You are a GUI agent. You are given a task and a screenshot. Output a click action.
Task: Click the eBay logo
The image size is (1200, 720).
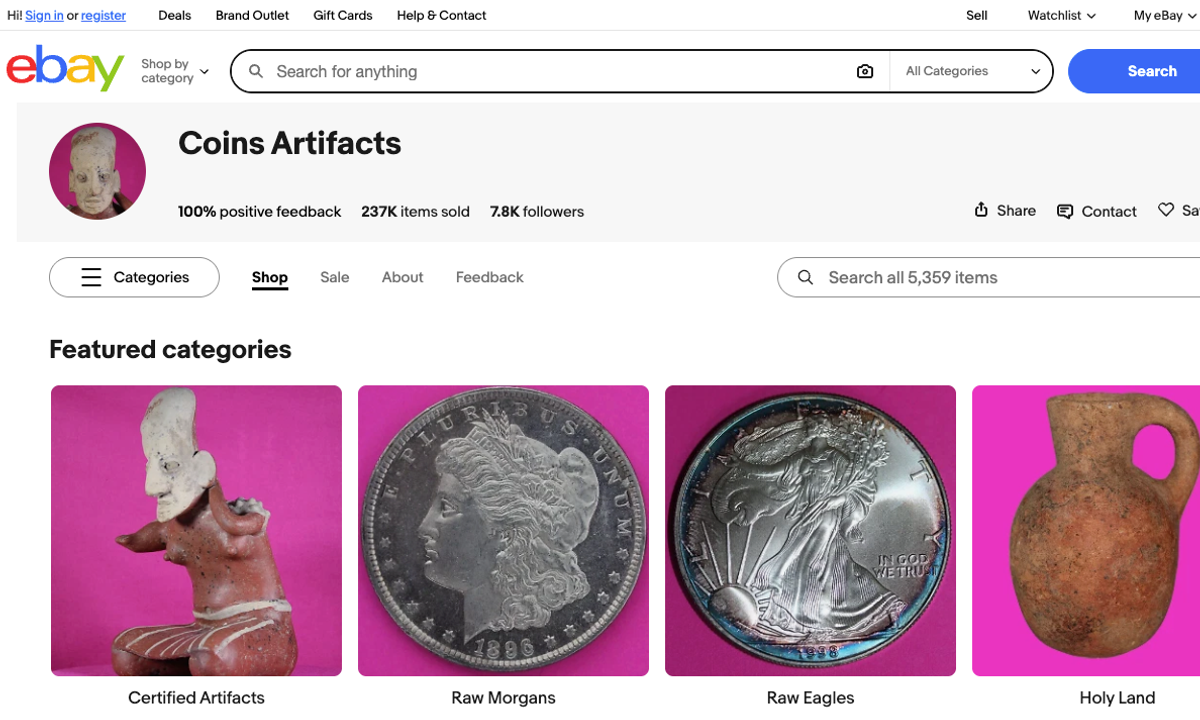pos(64,68)
